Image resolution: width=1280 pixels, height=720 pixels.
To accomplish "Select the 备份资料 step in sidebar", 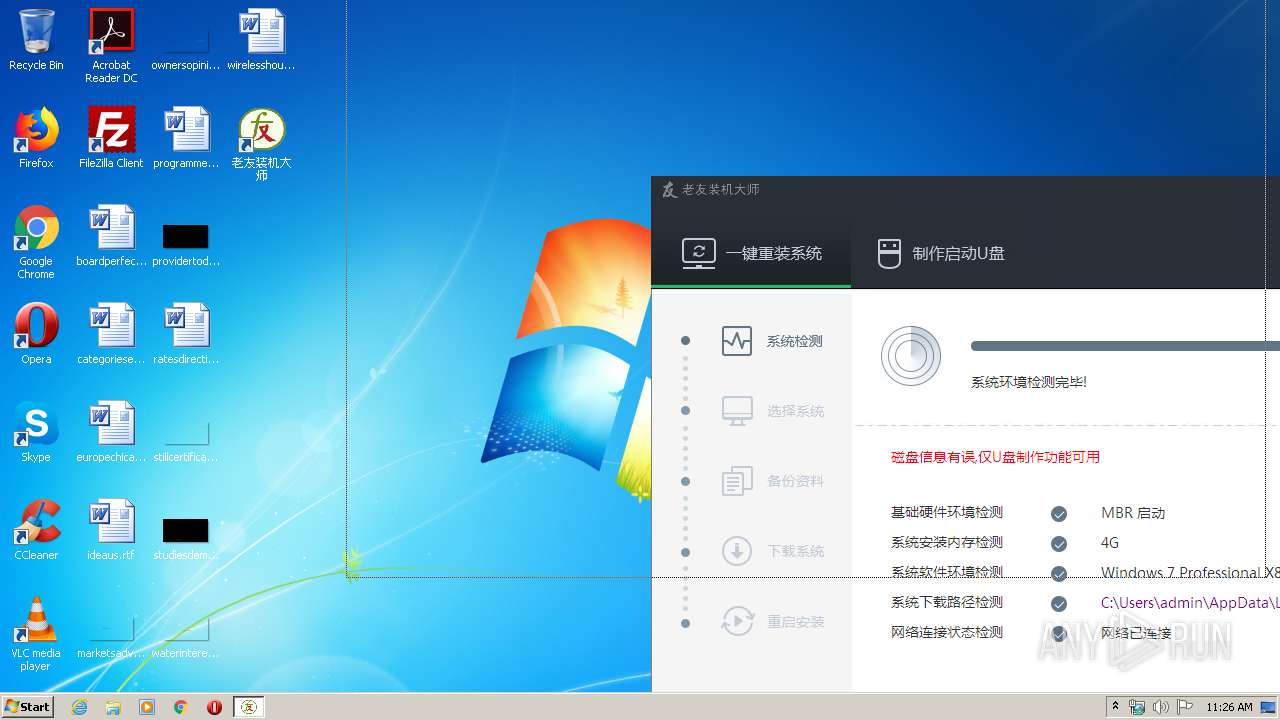I will pyautogui.click(x=772, y=481).
